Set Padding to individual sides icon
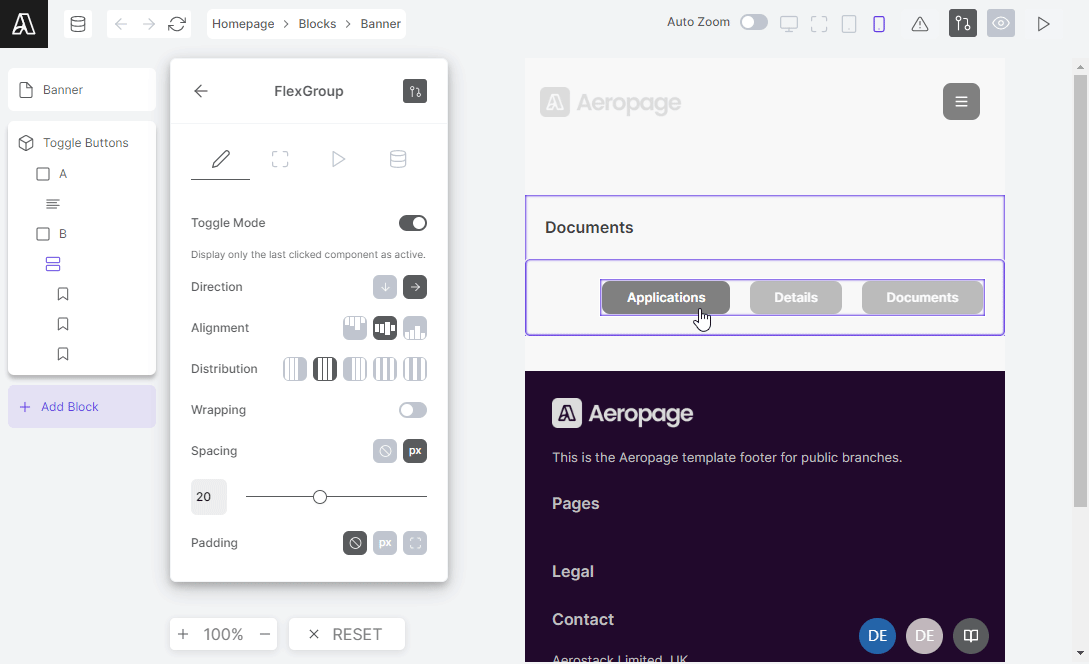The height and width of the screenshot is (664, 1089). coord(415,542)
